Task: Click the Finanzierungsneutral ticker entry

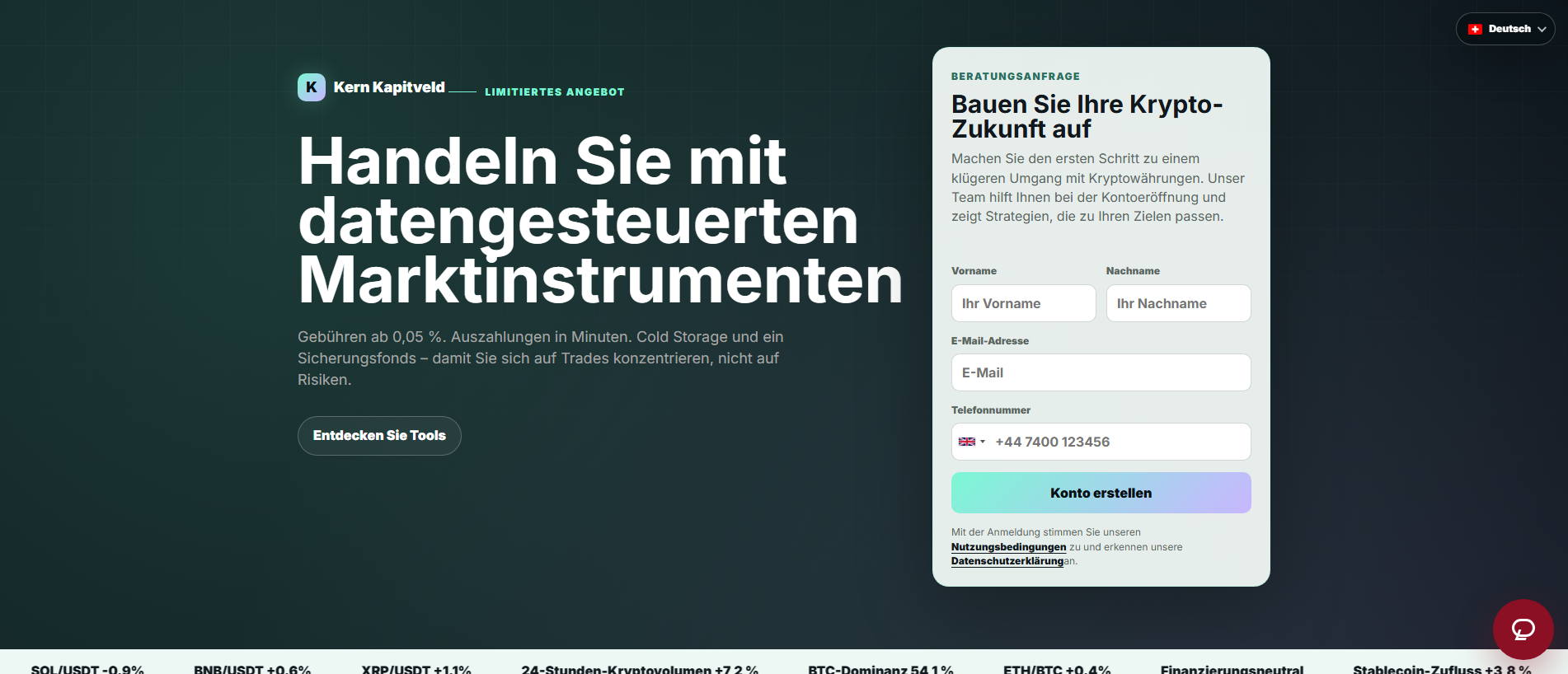Action: click(1232, 668)
